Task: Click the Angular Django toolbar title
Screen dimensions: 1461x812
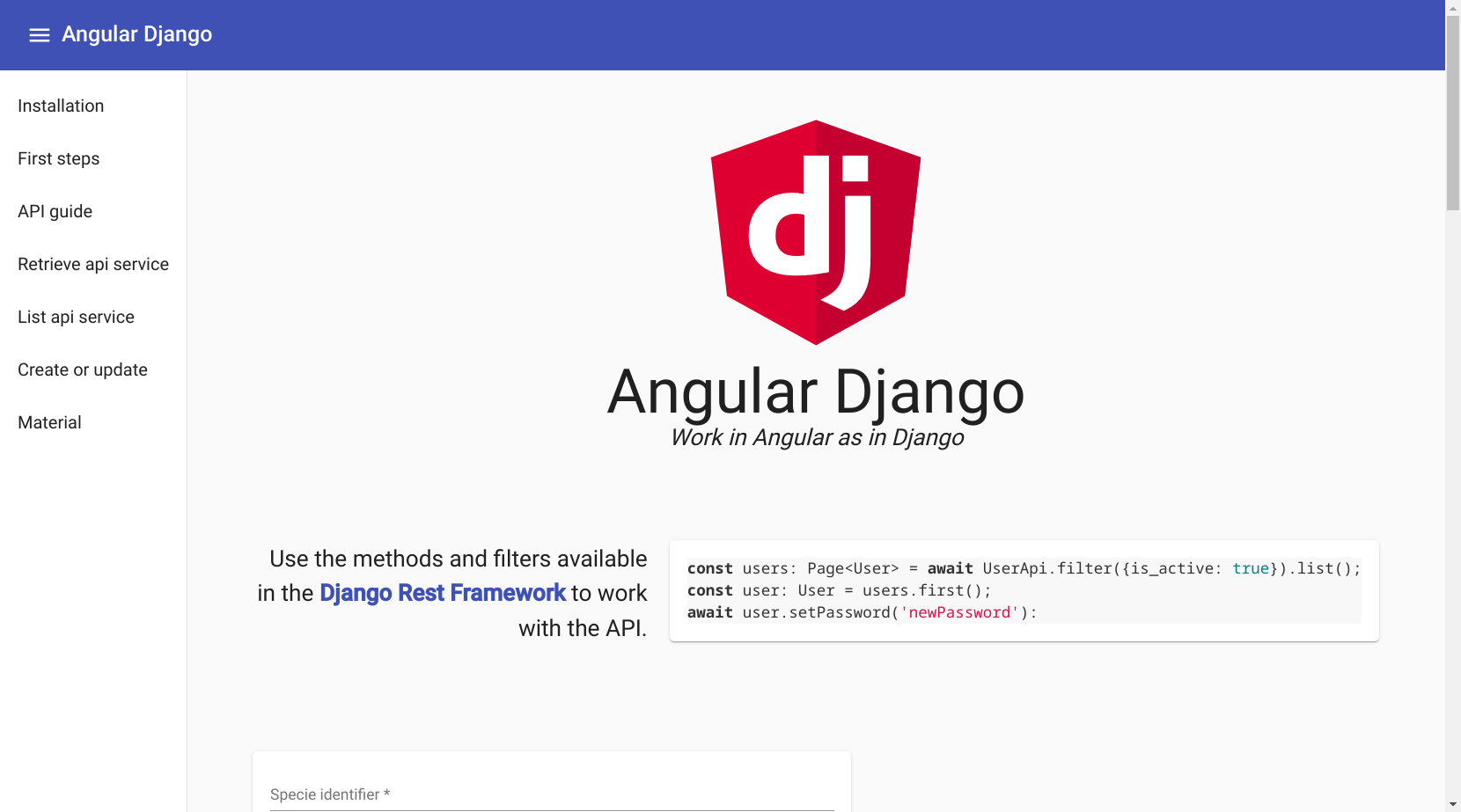Action: [x=136, y=33]
